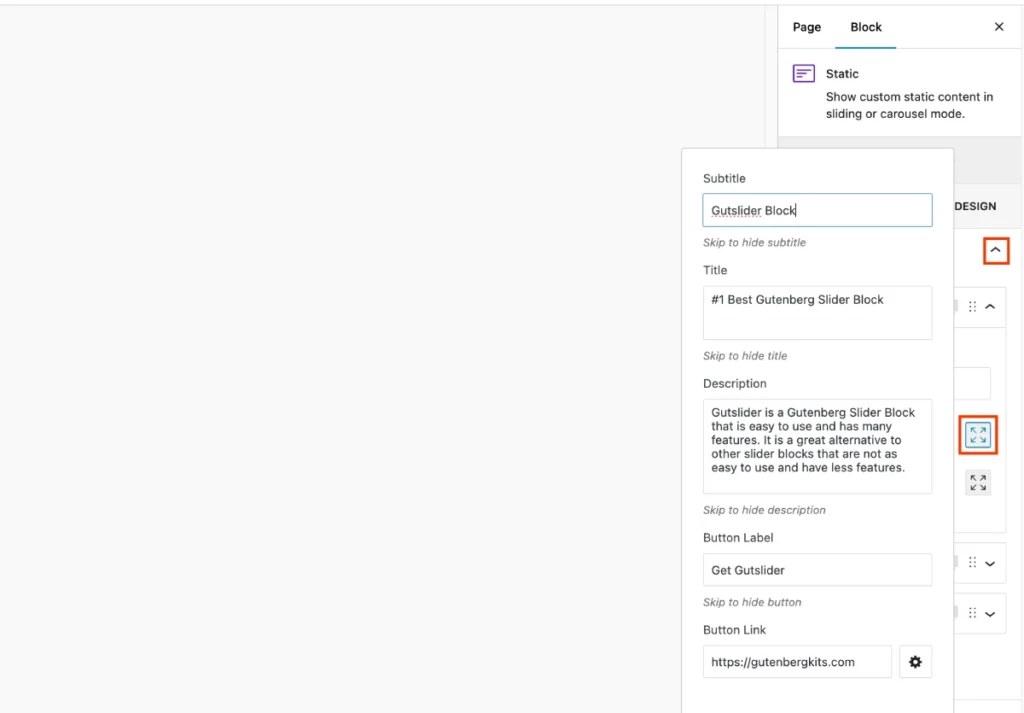
Task: Click the Static block icon
Action: tap(803, 73)
